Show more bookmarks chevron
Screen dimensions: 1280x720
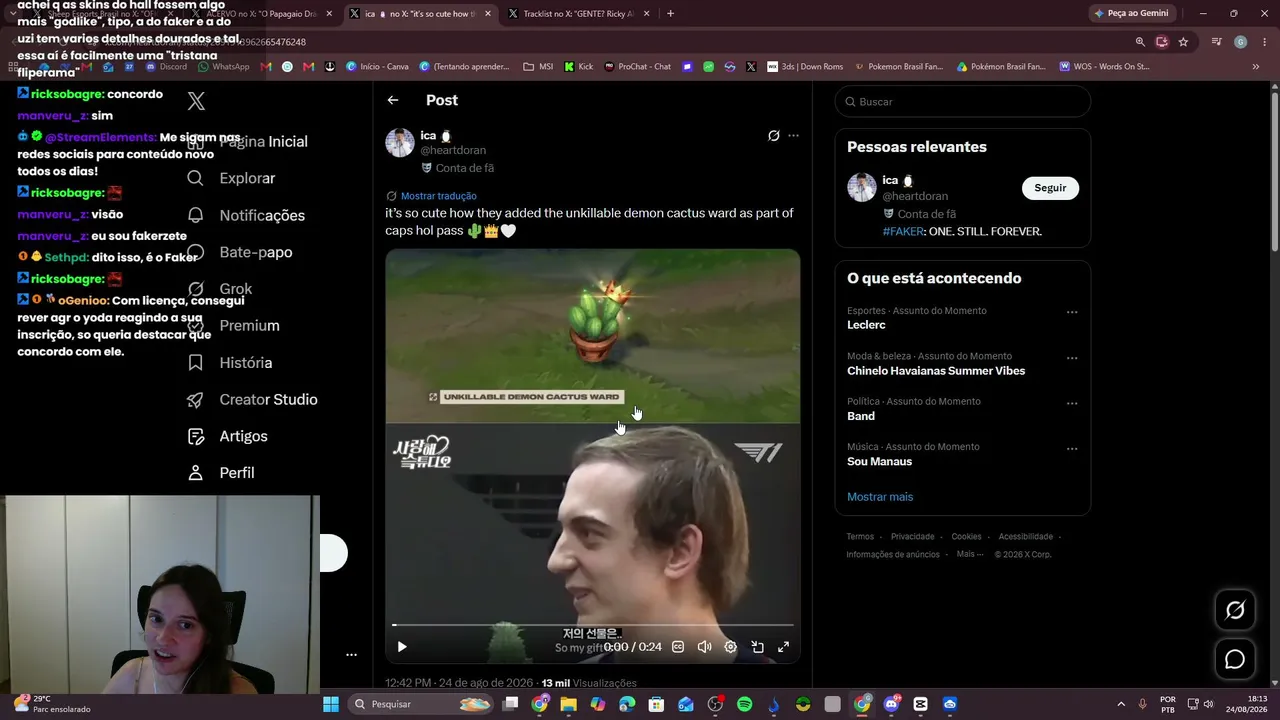(1256, 67)
